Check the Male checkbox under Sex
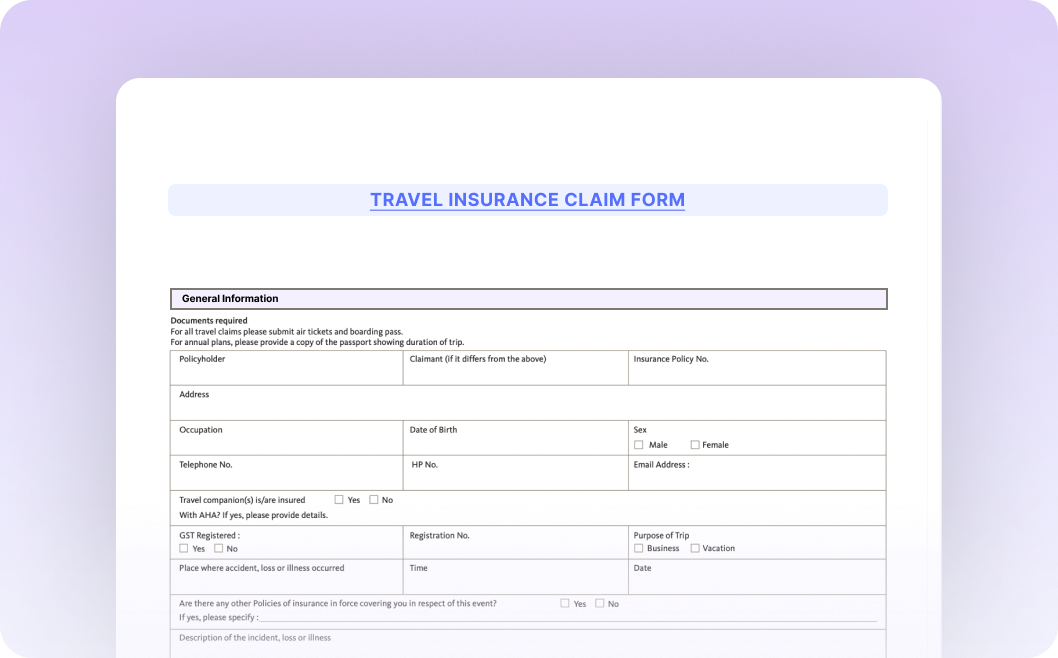 pos(639,445)
